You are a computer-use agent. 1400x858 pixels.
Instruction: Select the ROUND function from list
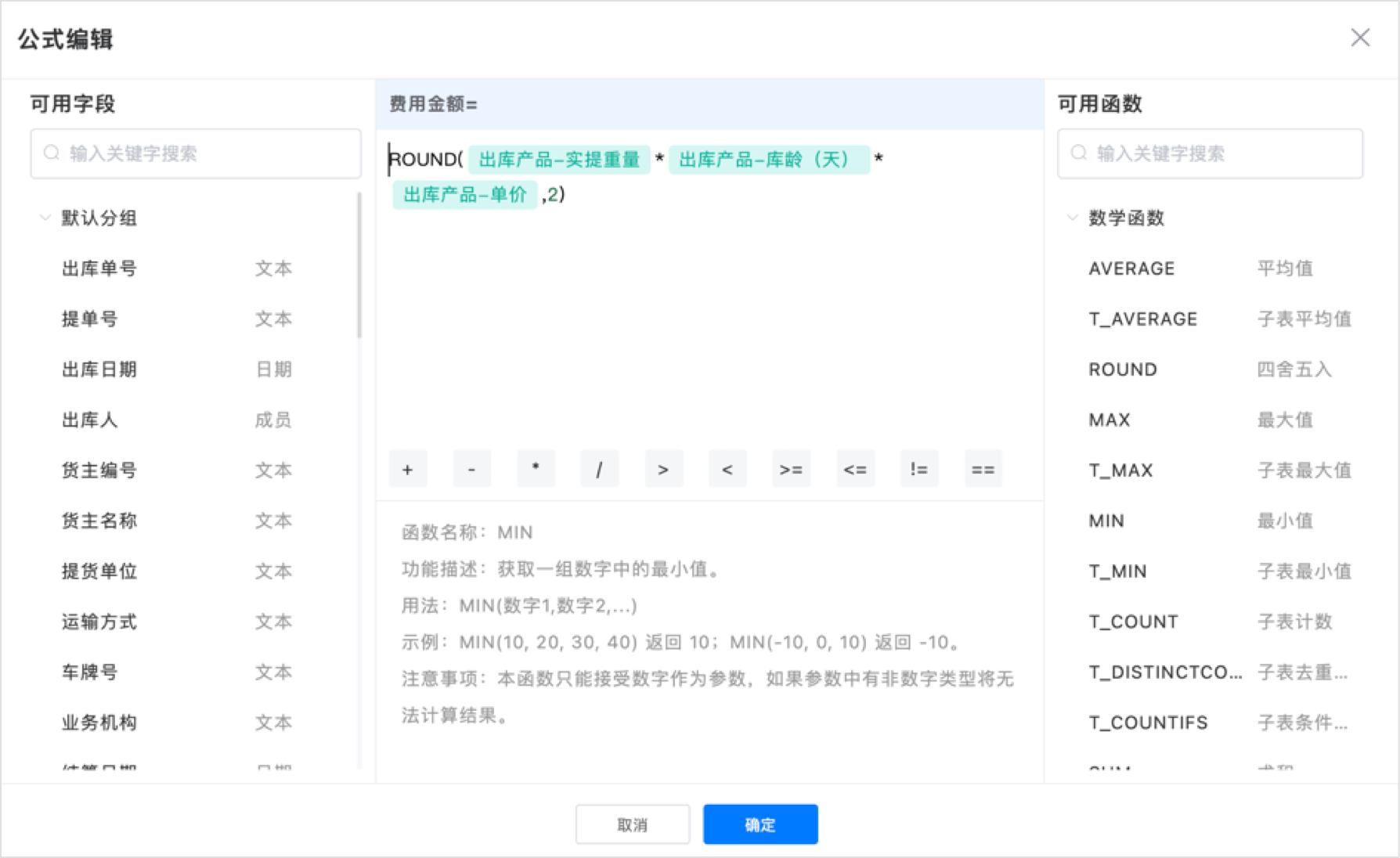click(x=1123, y=370)
